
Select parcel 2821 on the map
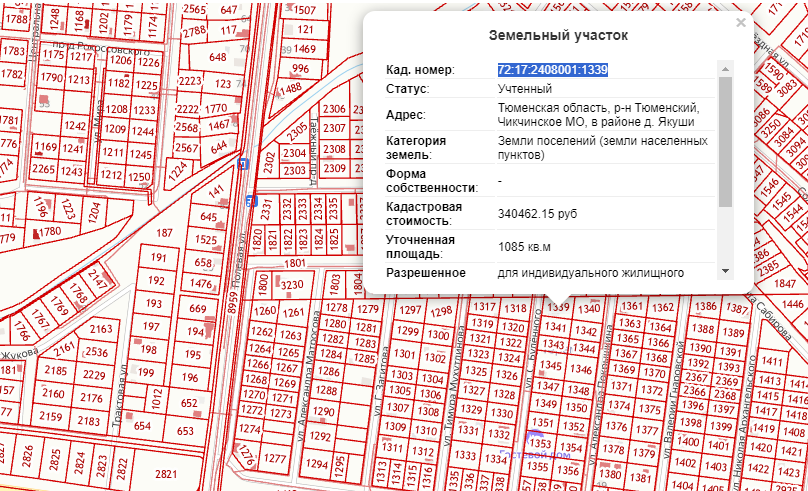[x=166, y=474]
